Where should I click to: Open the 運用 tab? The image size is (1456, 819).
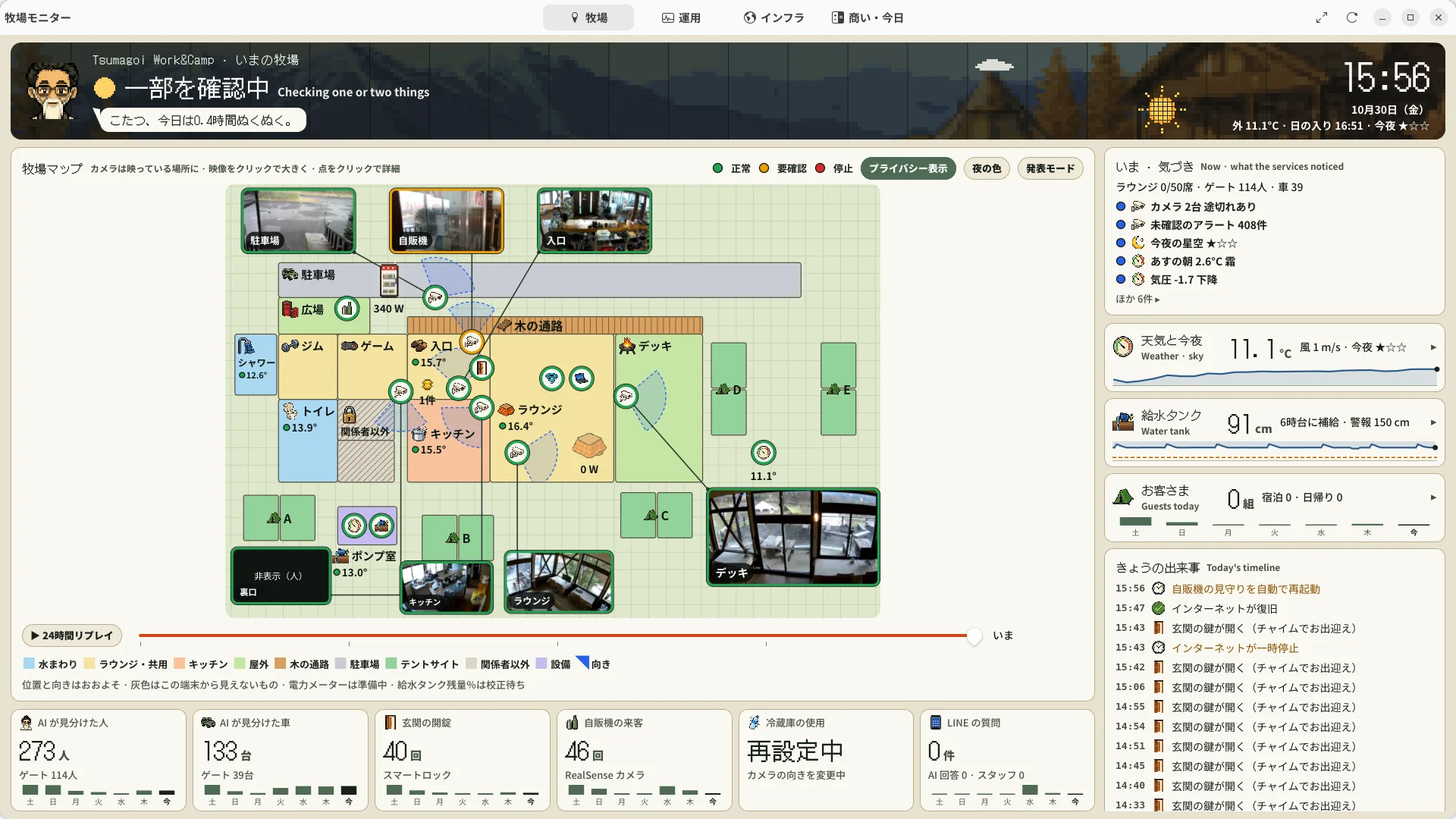[680, 17]
